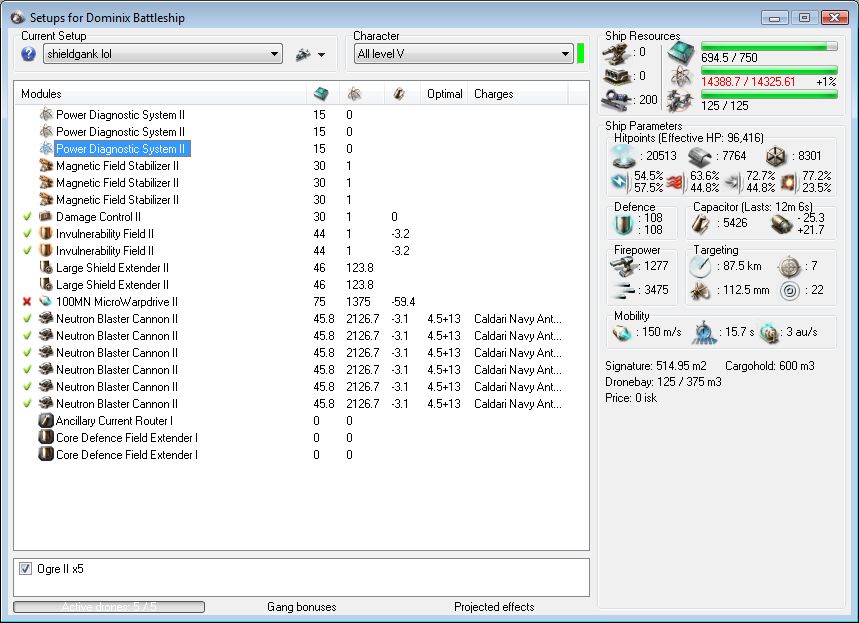This screenshot has width=859, height=623.
Task: Click the MicroWarpdrive -59.4 capacitor value
Action: click(403, 301)
